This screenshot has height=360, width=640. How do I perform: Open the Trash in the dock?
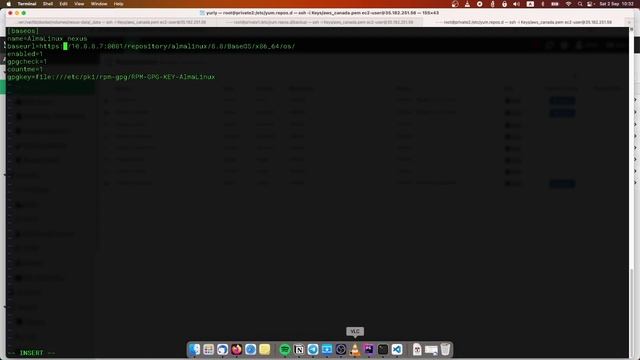(x=445, y=349)
